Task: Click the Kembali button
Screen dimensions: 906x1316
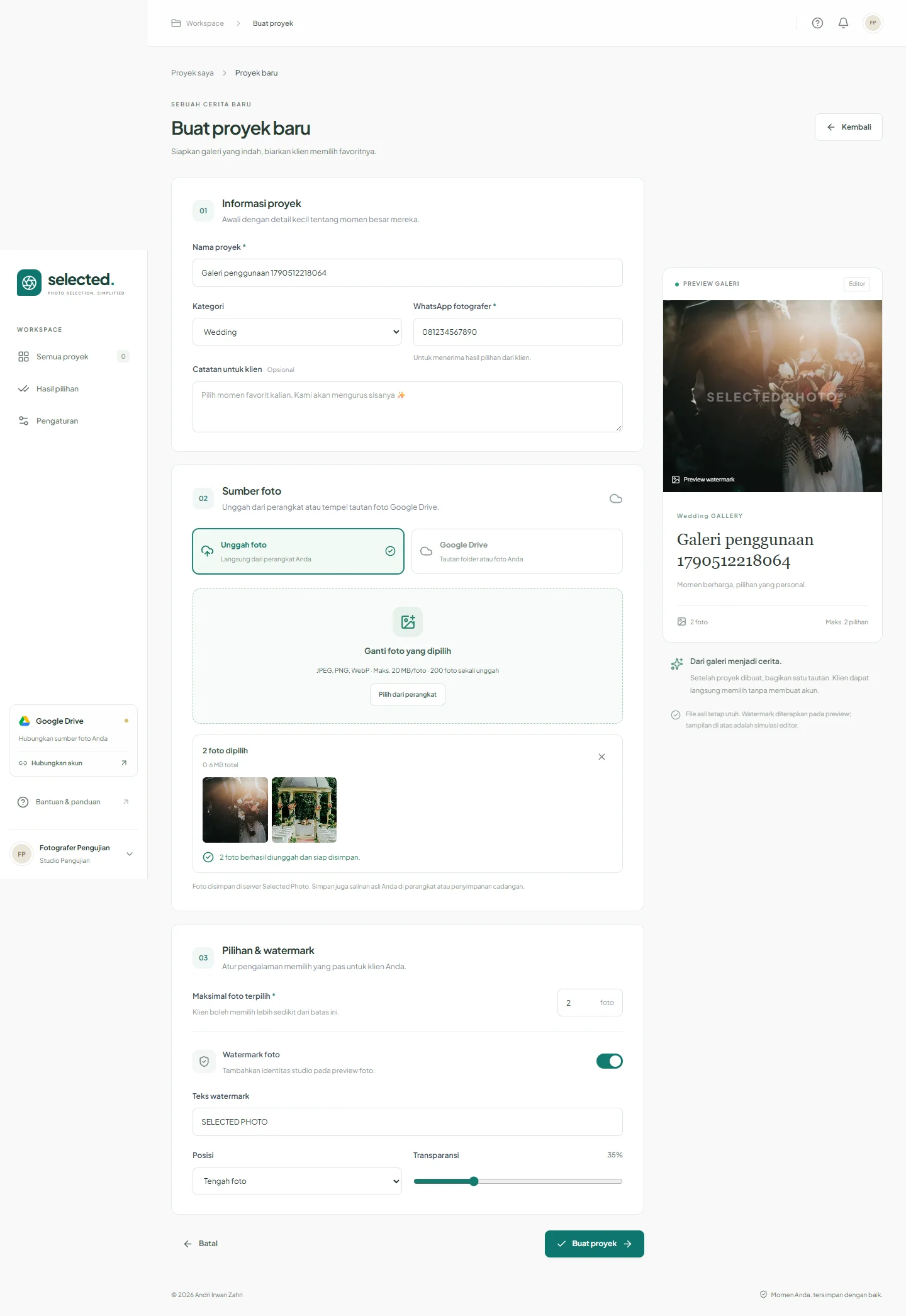Action: tap(849, 127)
